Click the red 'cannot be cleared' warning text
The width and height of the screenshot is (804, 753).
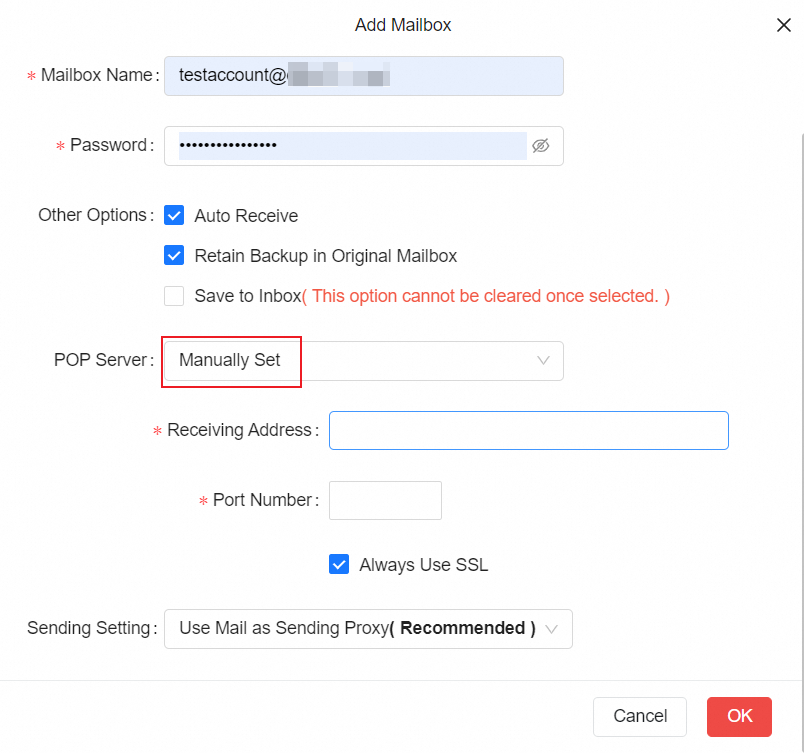pyautogui.click(x=486, y=296)
